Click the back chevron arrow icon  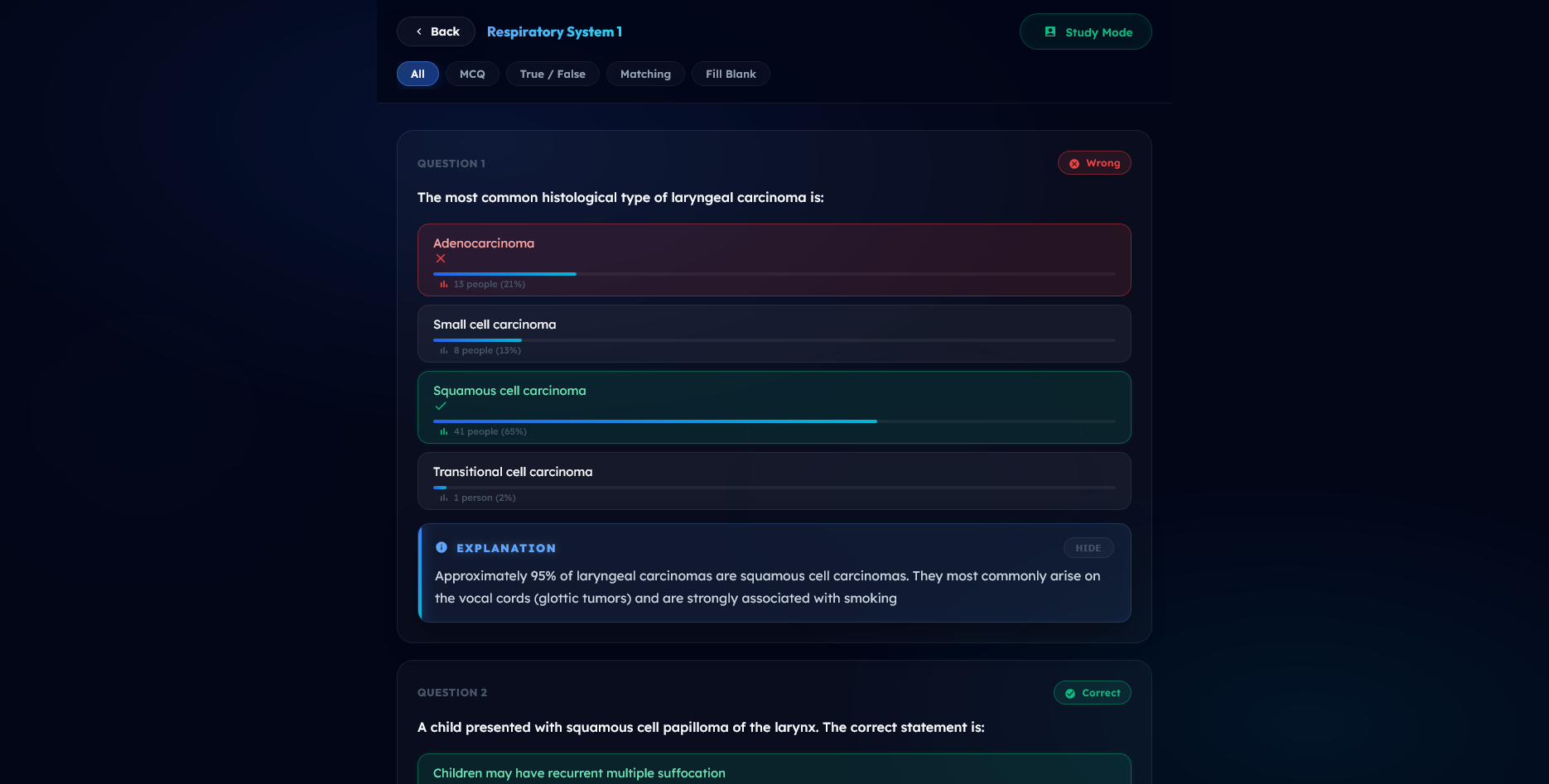(x=418, y=31)
